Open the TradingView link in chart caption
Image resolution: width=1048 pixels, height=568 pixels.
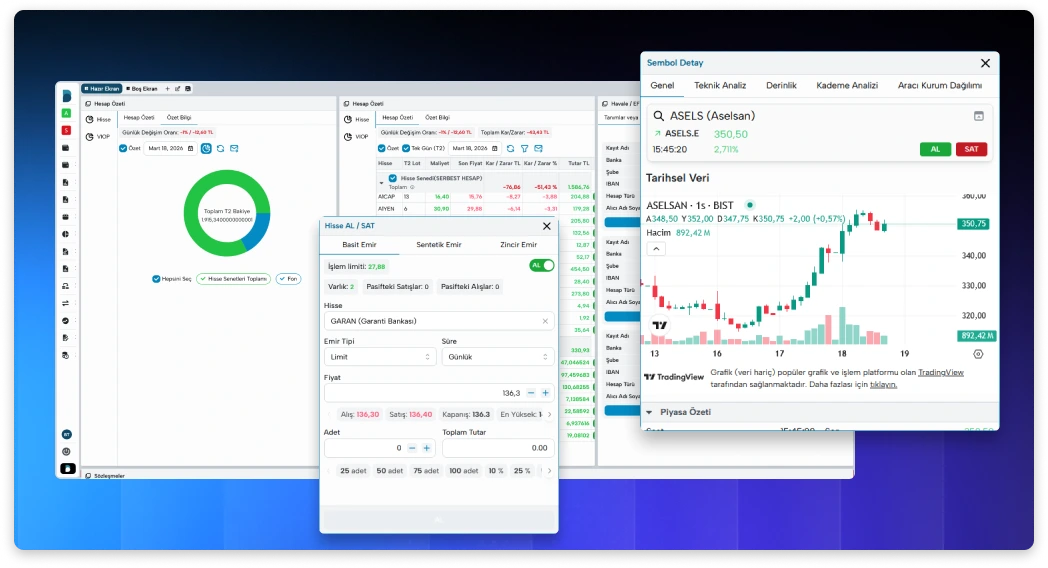(x=940, y=372)
